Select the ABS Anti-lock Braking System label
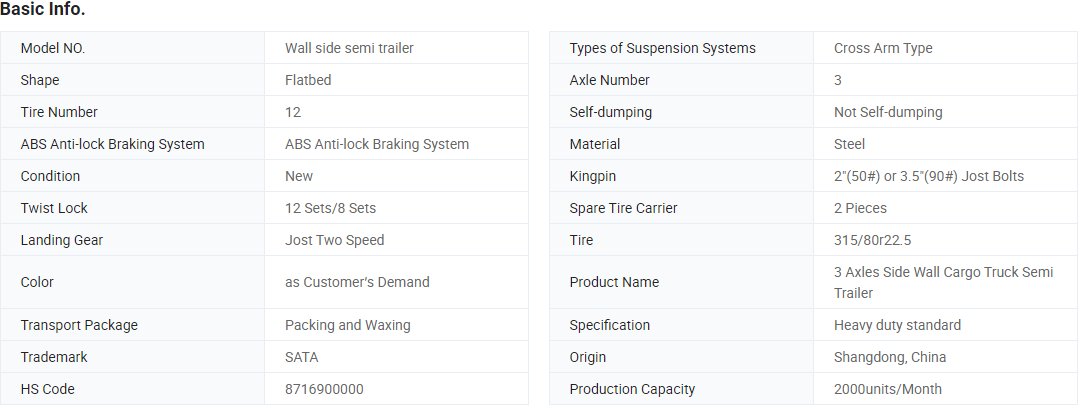The image size is (1084, 408). click(113, 144)
